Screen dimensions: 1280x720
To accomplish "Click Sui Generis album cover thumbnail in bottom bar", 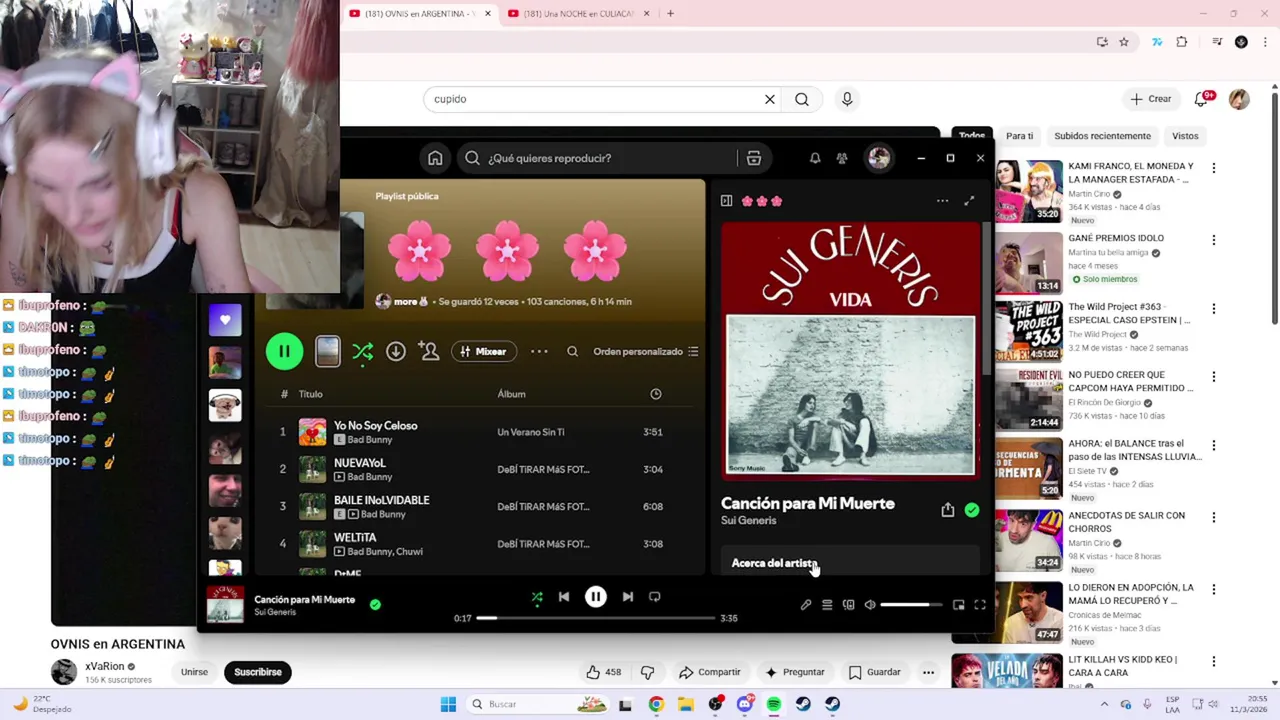I will 224,605.
